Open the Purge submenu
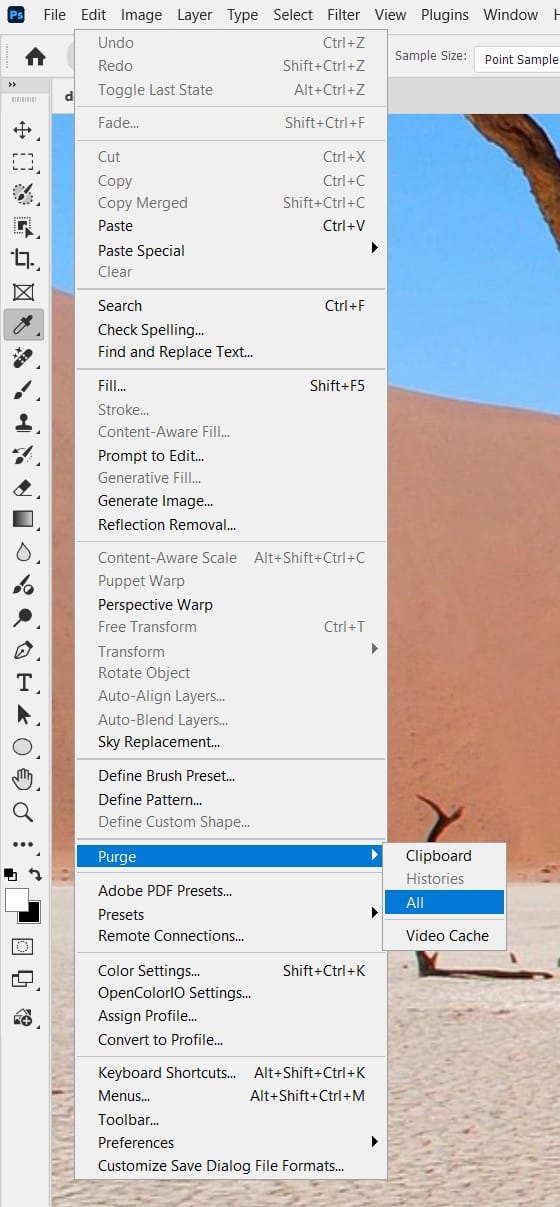560x1207 pixels. click(x=231, y=856)
